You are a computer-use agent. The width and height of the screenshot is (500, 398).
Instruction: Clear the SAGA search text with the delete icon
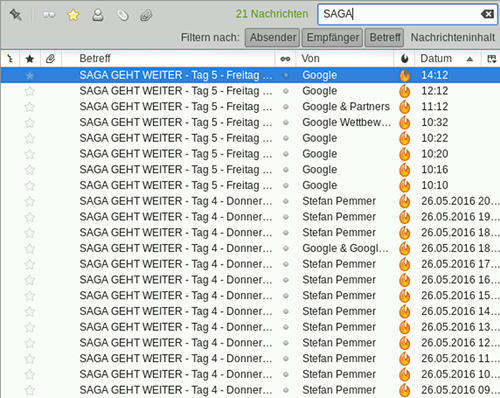click(x=487, y=14)
